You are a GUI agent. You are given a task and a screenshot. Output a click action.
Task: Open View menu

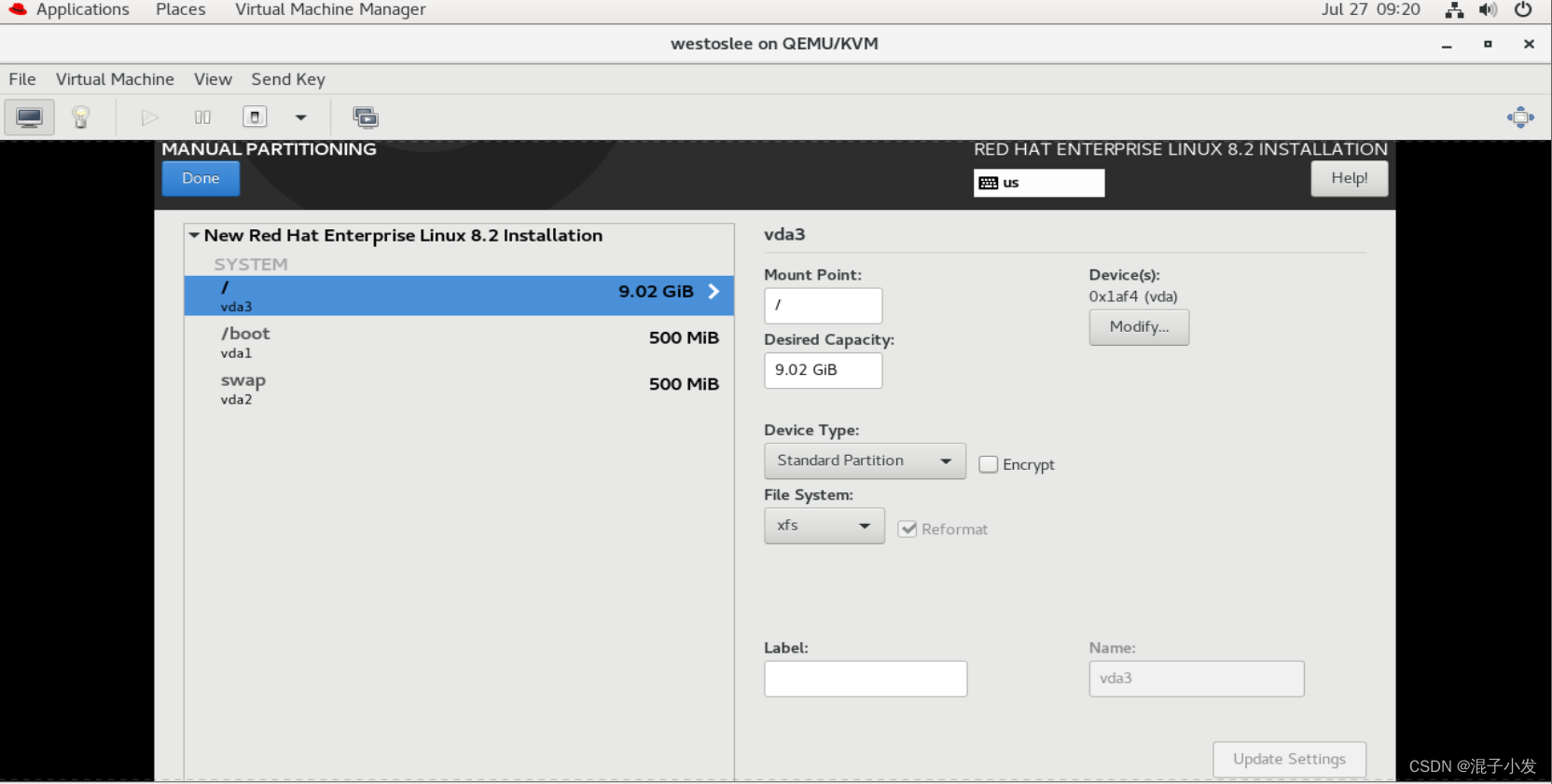point(213,79)
